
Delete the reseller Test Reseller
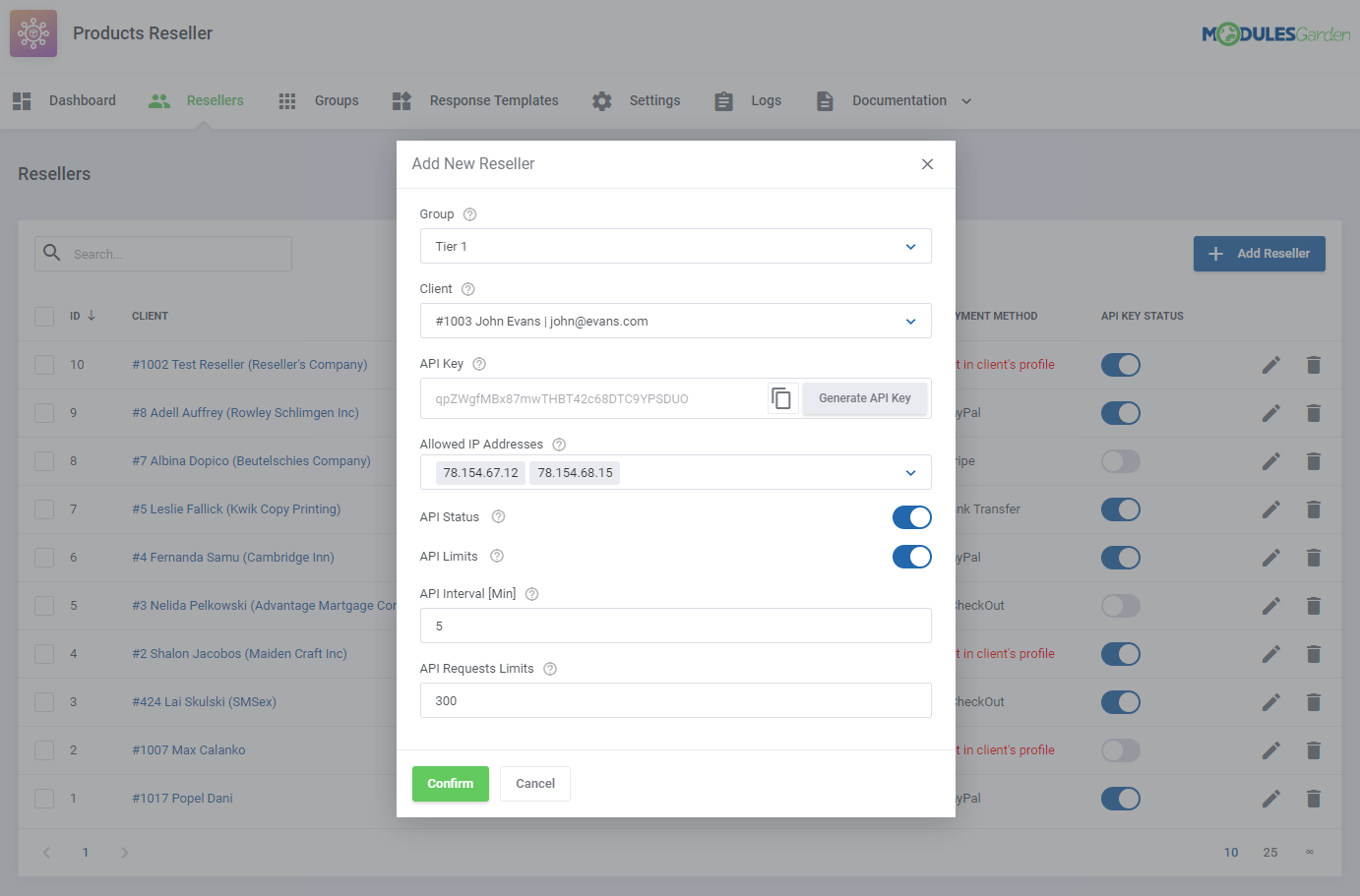(x=1314, y=364)
